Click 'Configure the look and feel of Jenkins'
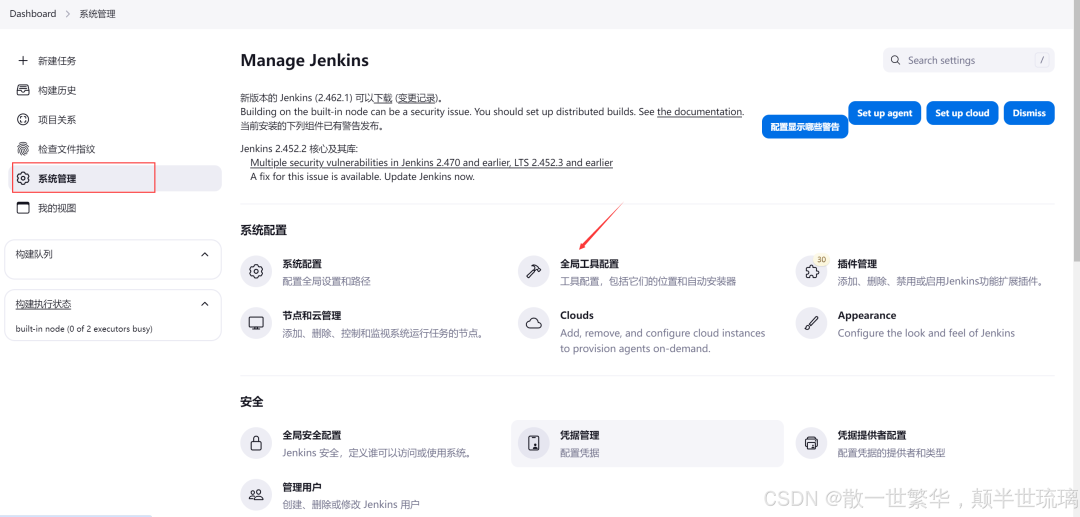 (x=926, y=333)
